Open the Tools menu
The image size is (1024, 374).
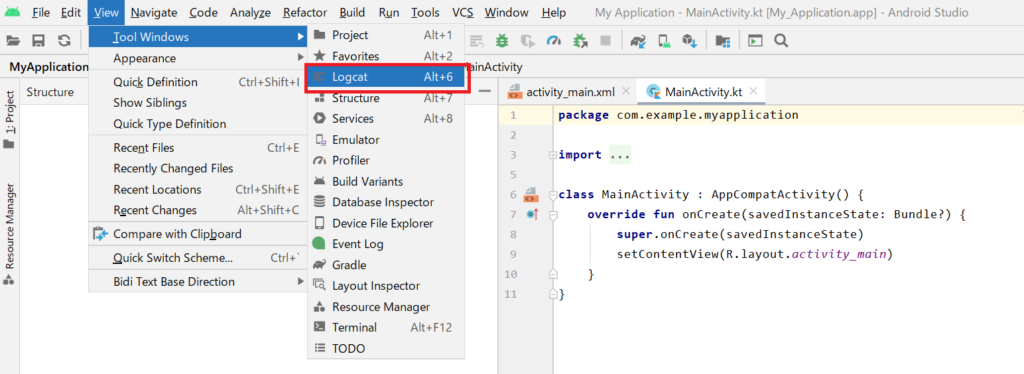coord(425,12)
